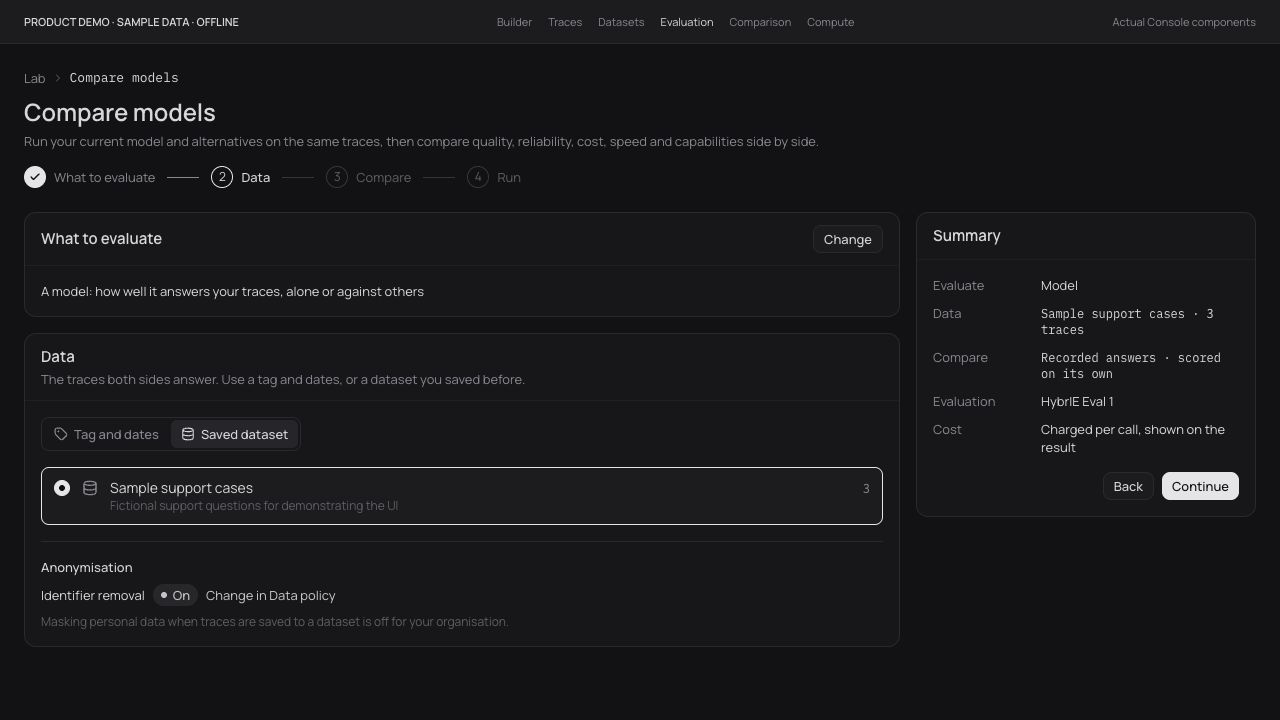Click the tag icon in Tag and dates
The image size is (1280, 720).
tap(61, 434)
